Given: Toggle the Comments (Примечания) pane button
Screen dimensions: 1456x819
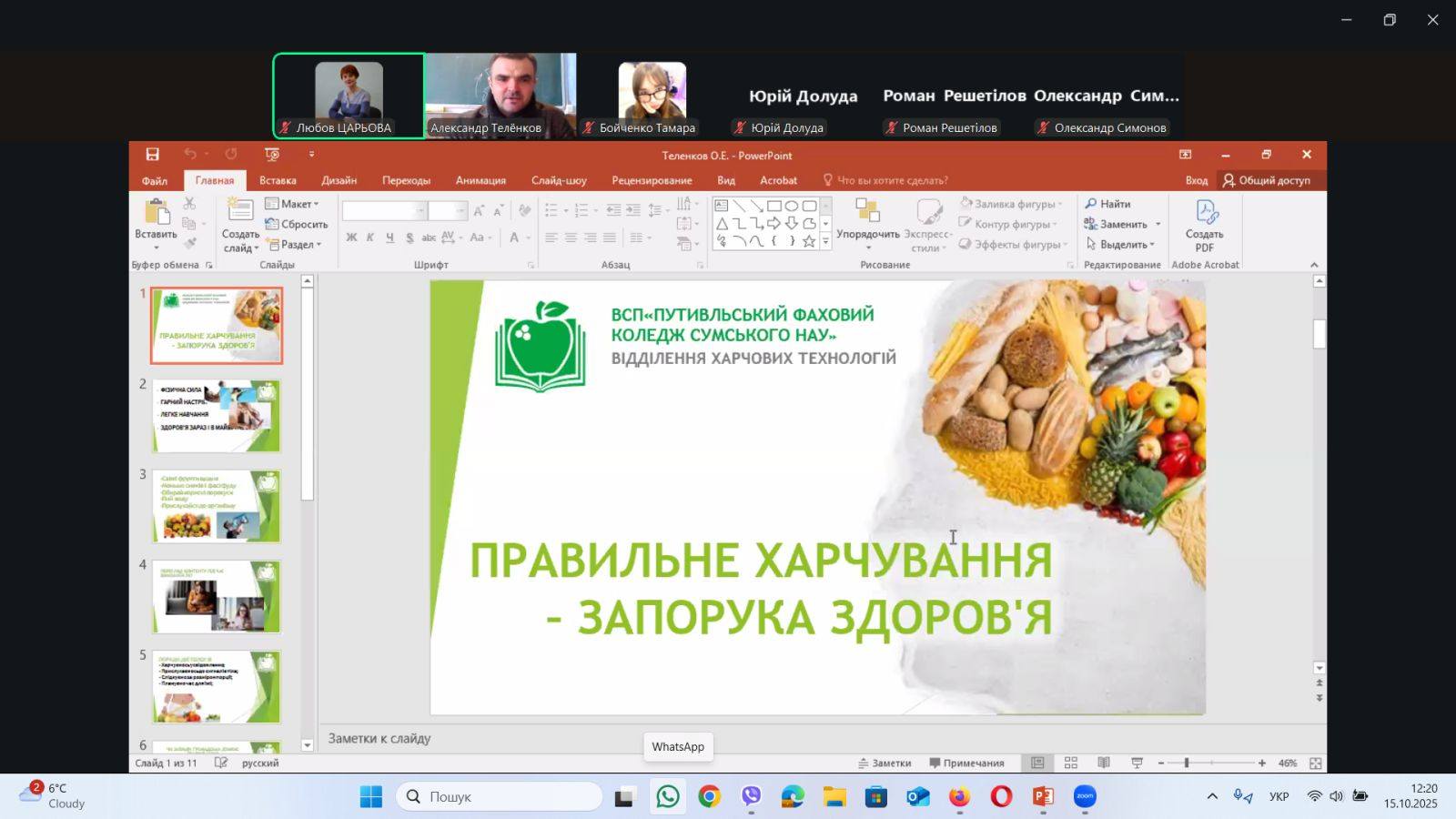Looking at the screenshot, I should 966,763.
